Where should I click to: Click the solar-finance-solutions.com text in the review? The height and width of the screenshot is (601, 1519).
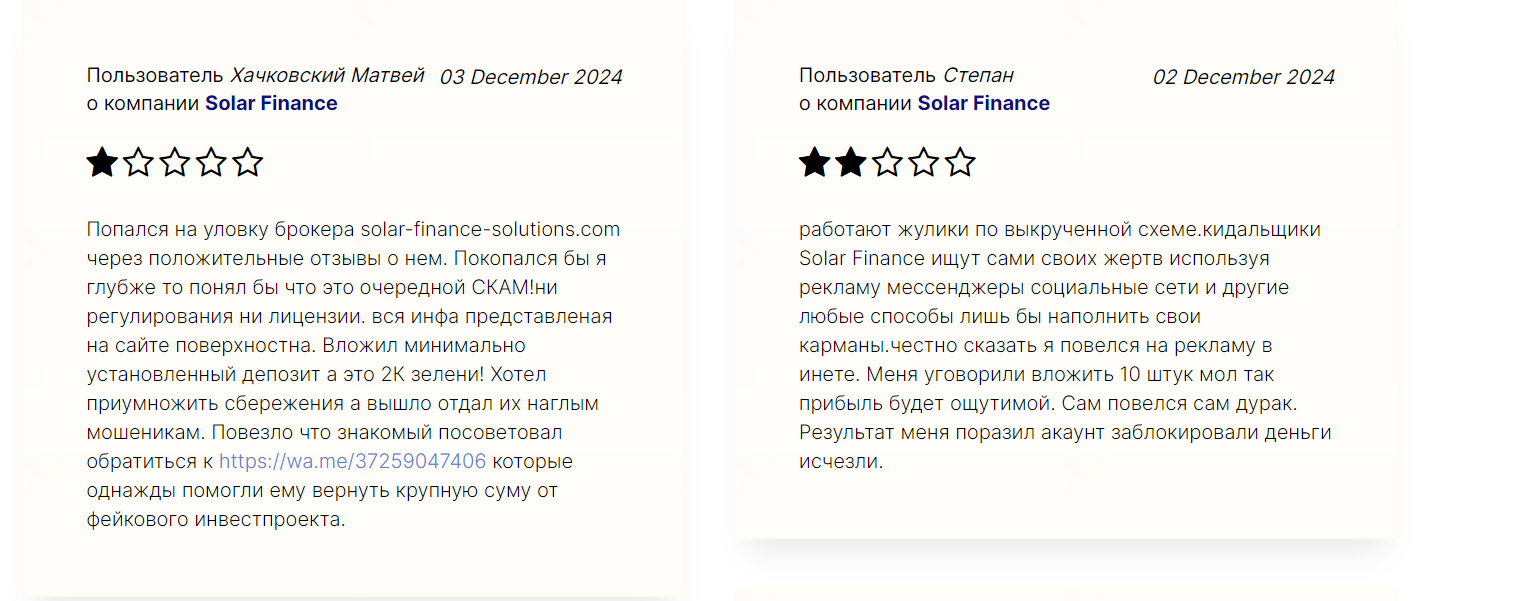click(490, 229)
